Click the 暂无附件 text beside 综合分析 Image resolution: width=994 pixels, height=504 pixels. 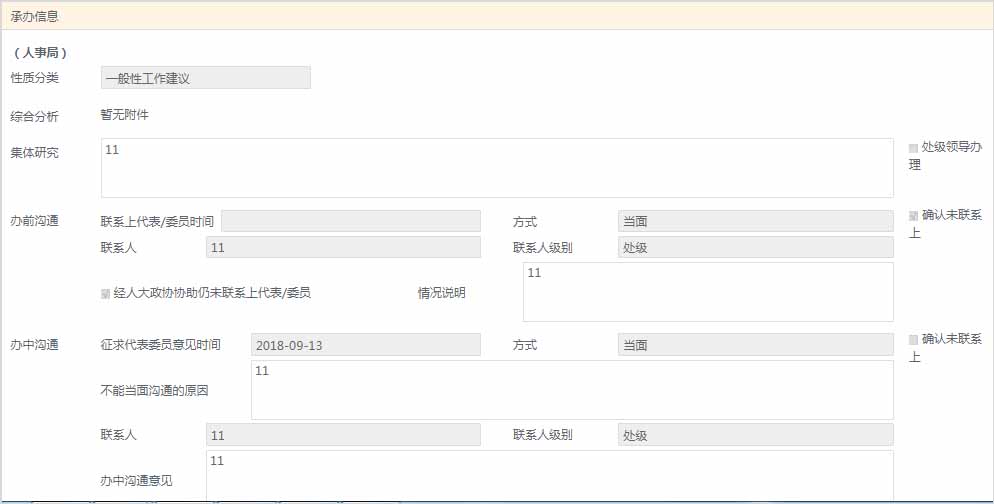(x=125, y=115)
